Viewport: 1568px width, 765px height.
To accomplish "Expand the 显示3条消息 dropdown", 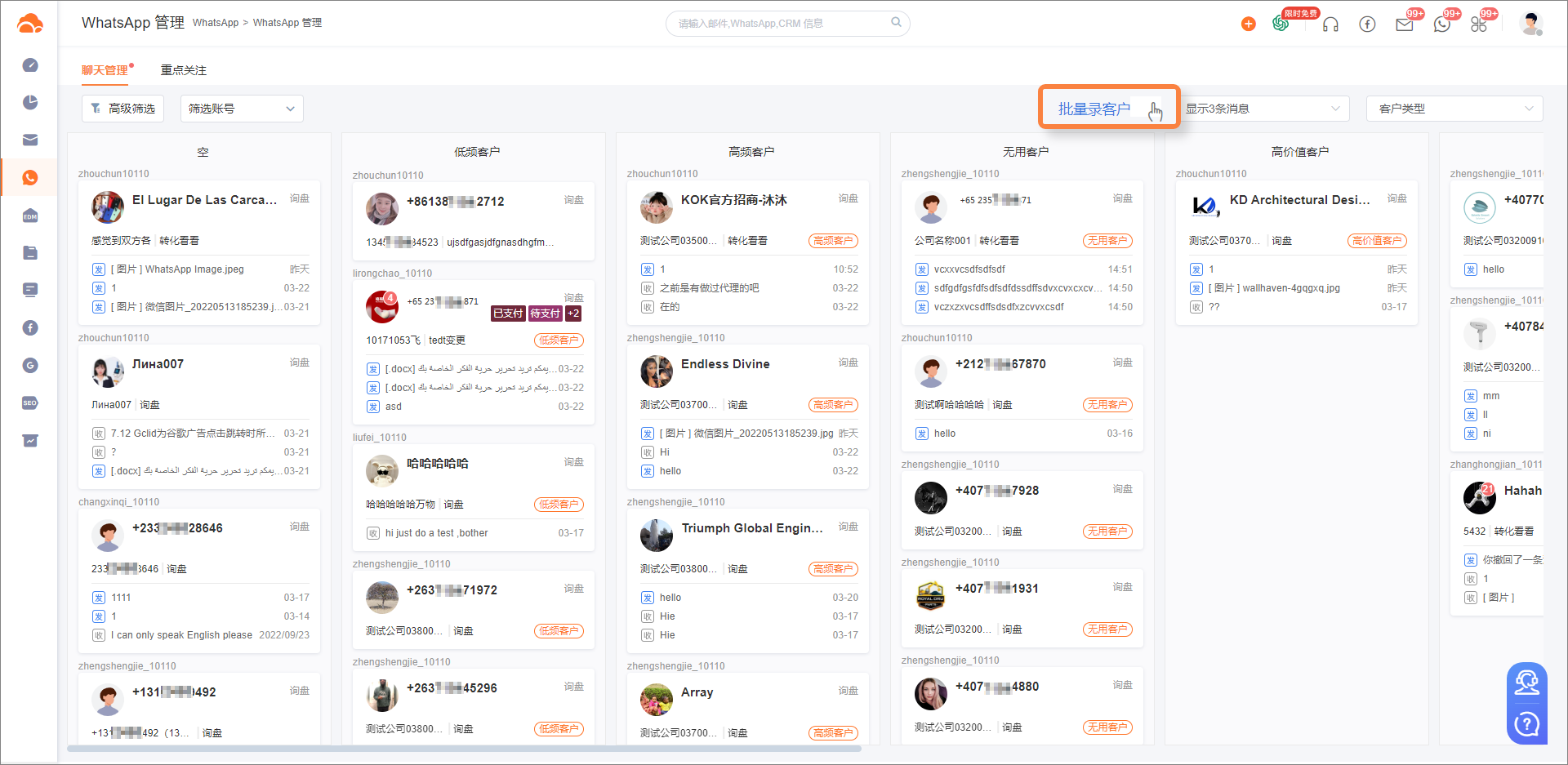I will 1264,109.
